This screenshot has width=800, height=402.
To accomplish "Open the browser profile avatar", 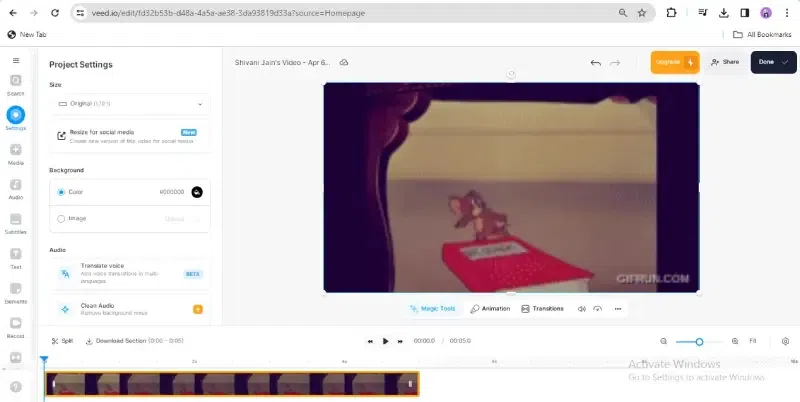I will (766, 13).
